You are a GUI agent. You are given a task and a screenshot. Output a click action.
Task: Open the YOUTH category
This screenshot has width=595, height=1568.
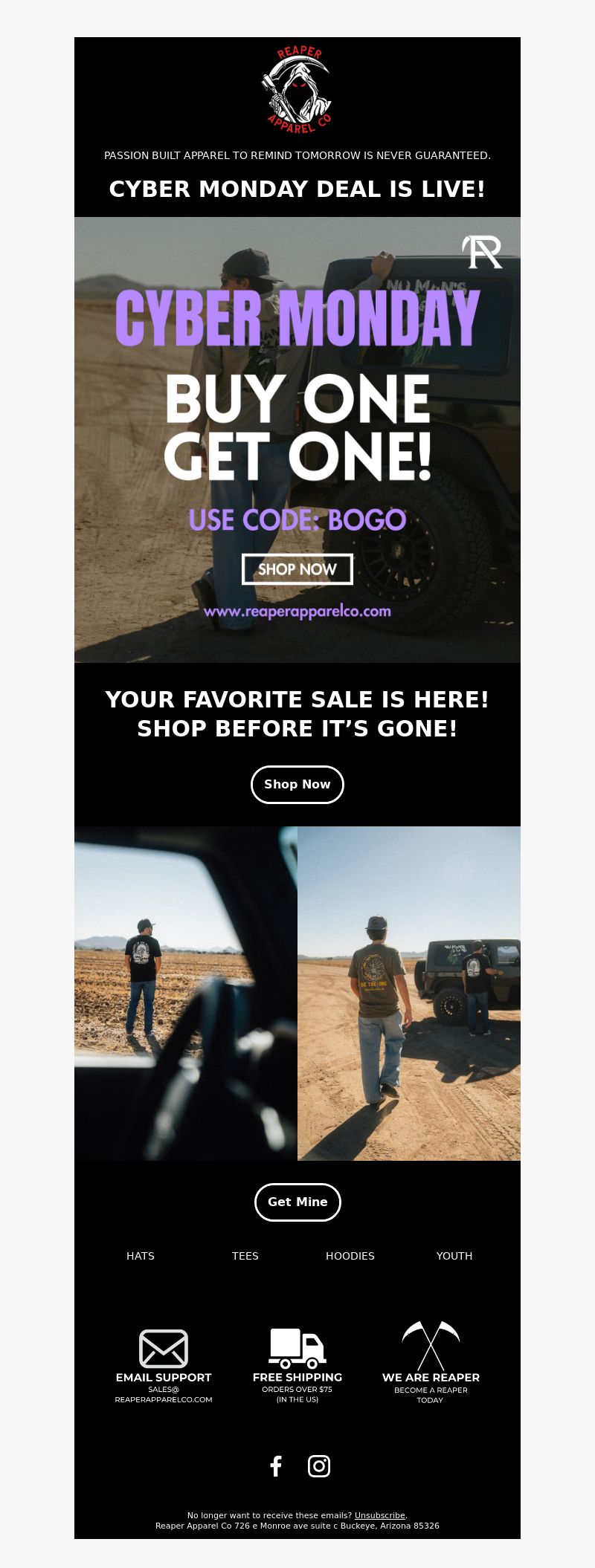[454, 1256]
